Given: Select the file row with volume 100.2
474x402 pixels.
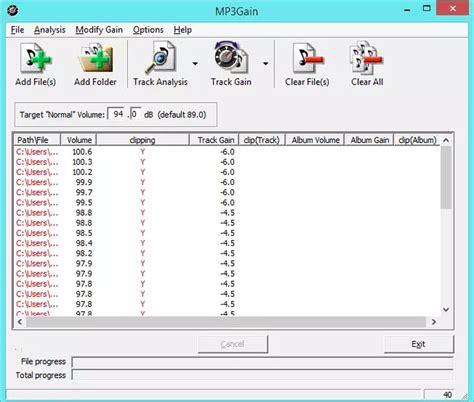Looking at the screenshot, I should pos(227,172).
